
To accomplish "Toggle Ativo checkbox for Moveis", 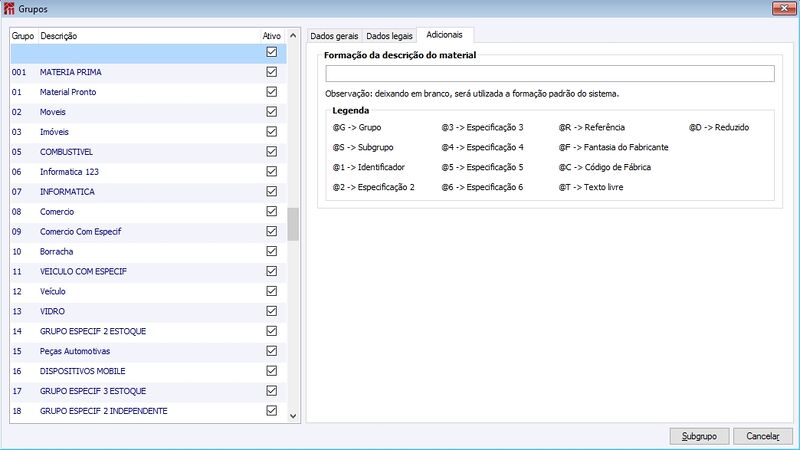I will (271, 112).
